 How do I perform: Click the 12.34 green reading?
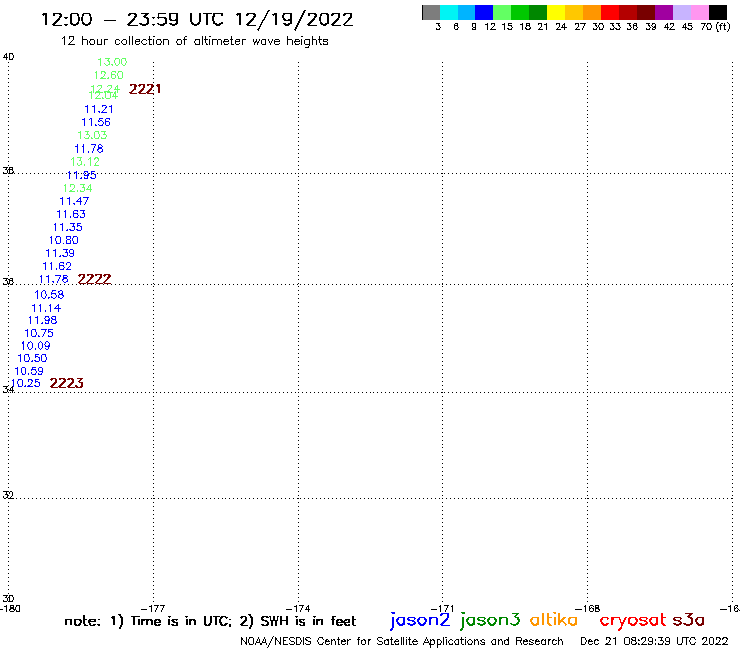77,188
